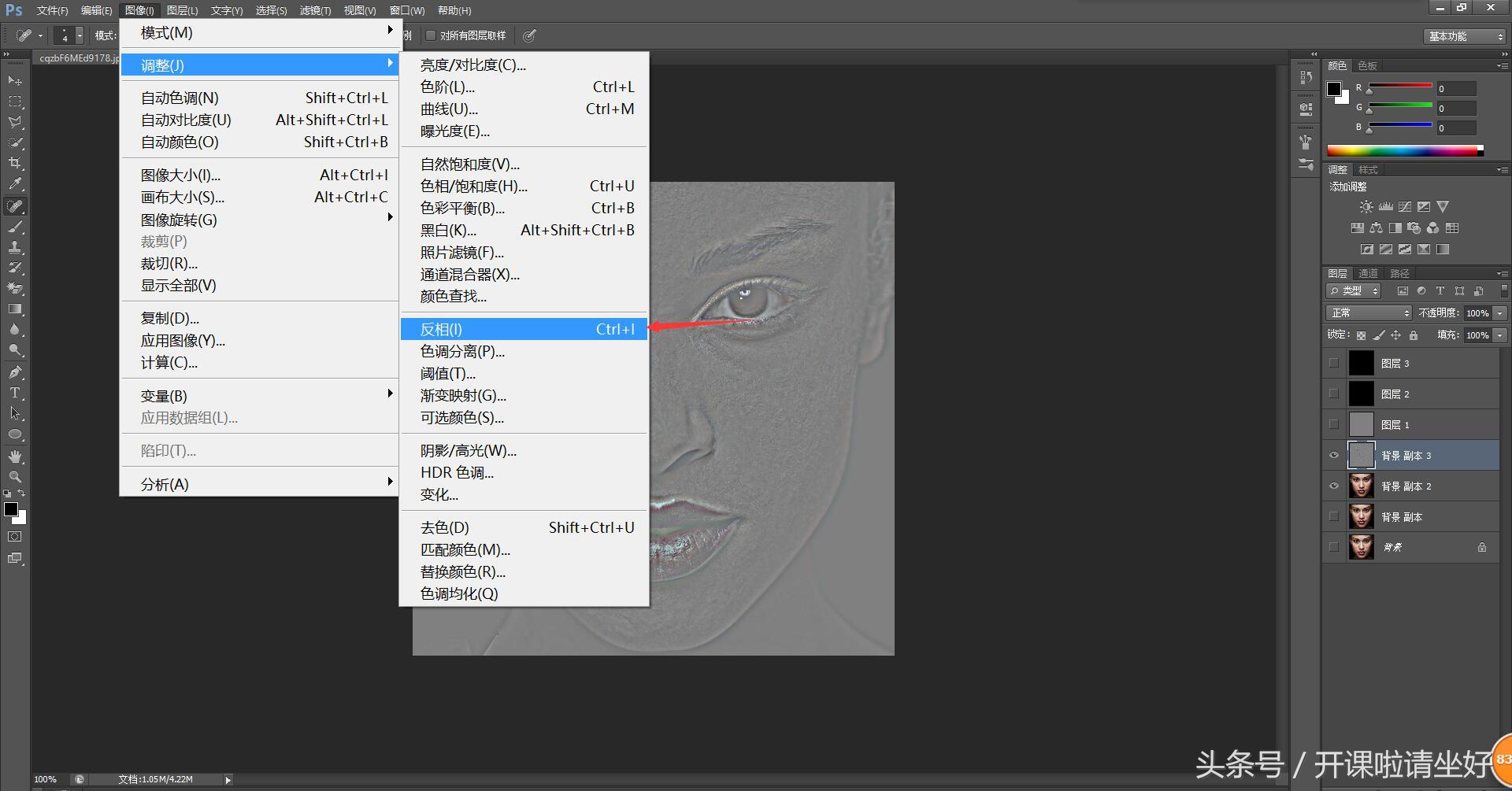Select the Ellipse shape tool
1512x791 pixels.
[15, 434]
